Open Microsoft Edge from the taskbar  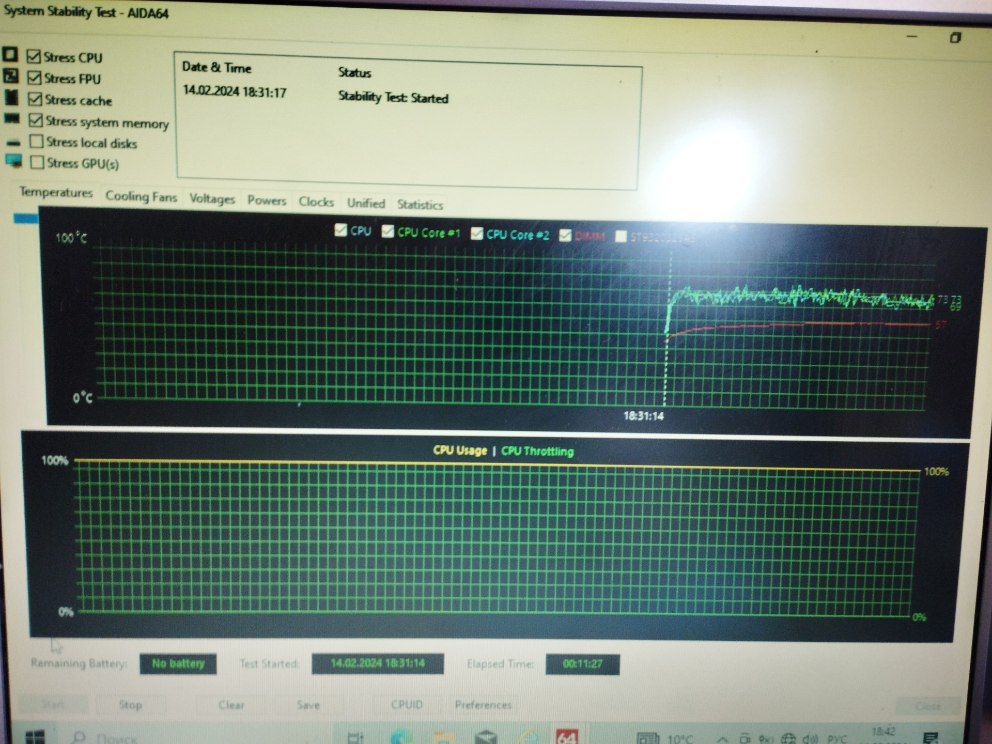pyautogui.click(x=401, y=737)
